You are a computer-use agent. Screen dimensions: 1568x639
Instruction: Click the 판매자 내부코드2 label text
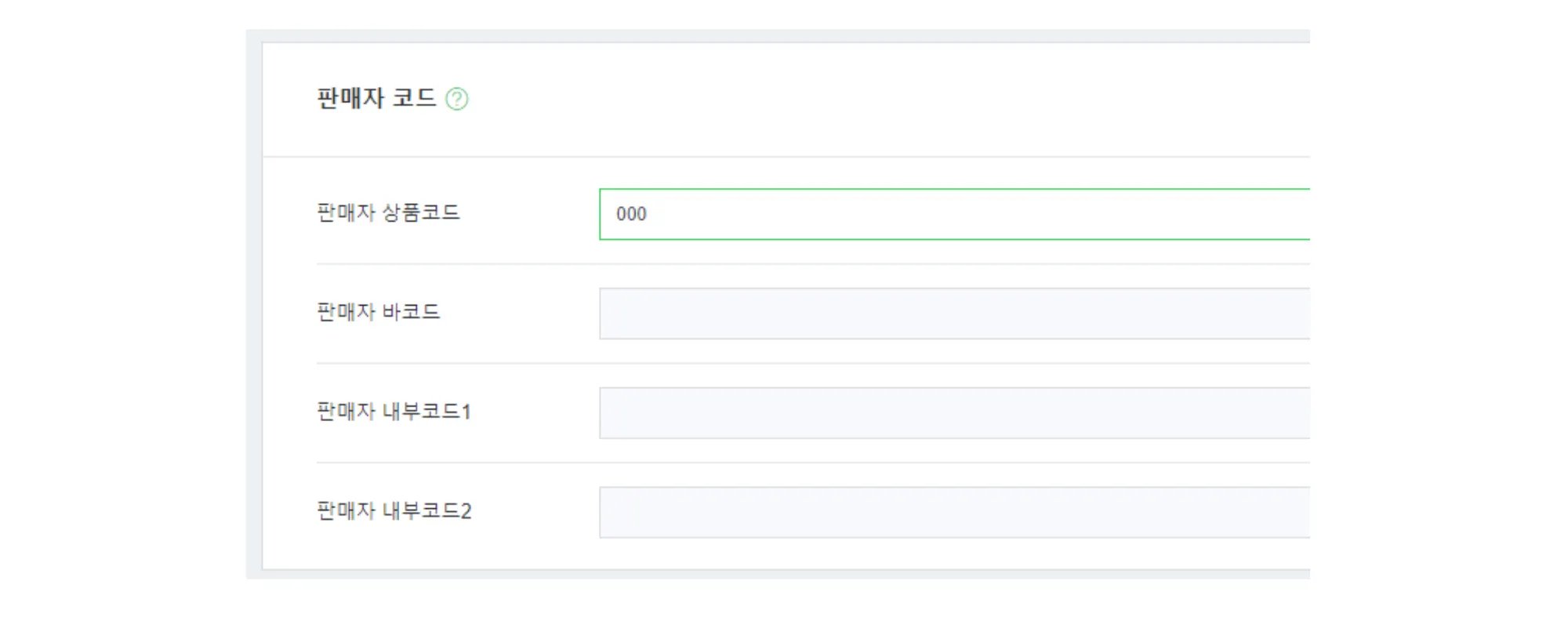click(394, 511)
